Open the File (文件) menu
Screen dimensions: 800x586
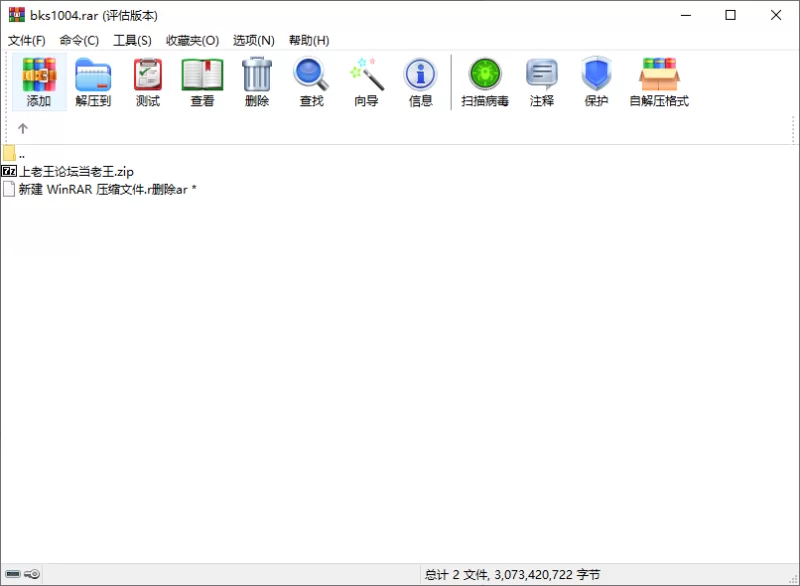point(27,40)
